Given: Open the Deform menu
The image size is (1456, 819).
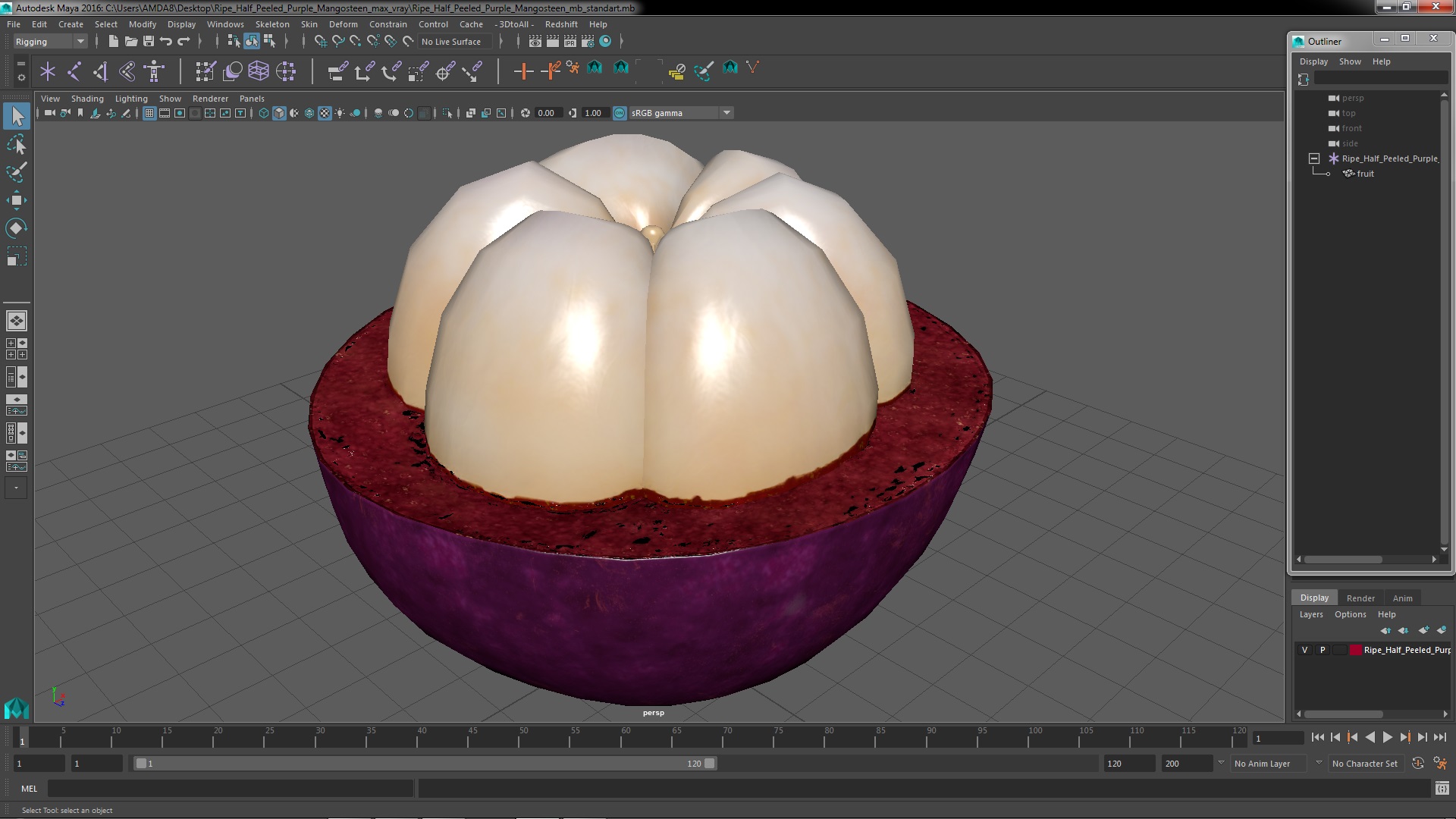Looking at the screenshot, I should [343, 24].
